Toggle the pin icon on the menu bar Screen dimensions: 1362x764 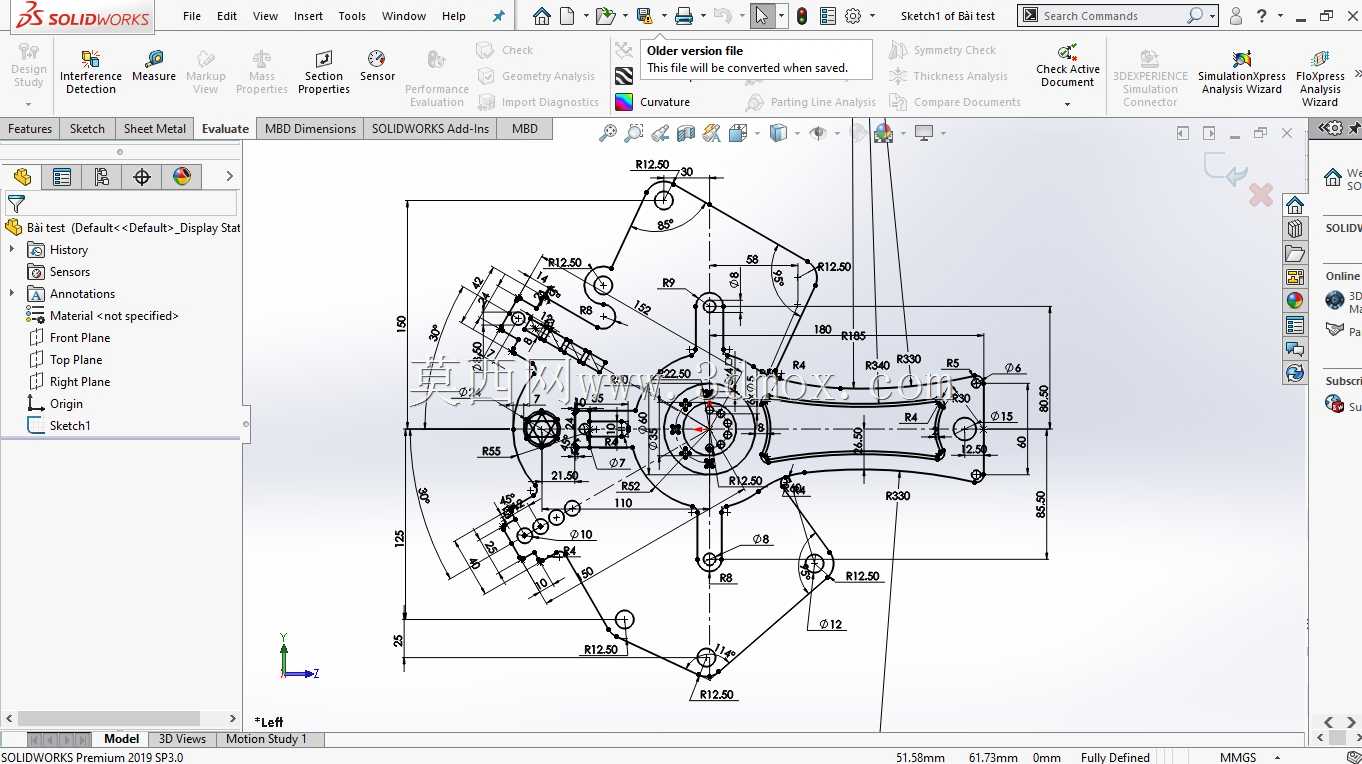click(x=498, y=16)
